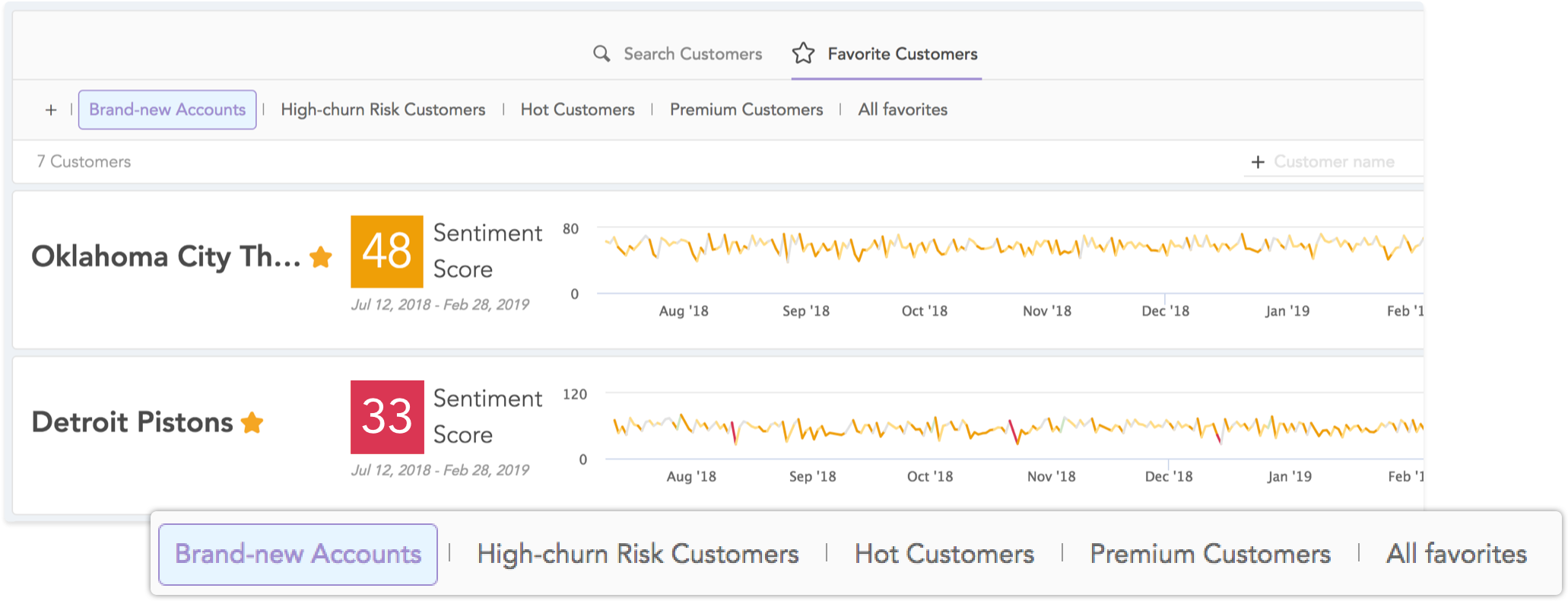Click Oct '18 label on Detroit Pistons chart
The height and width of the screenshot is (601, 1568).
[x=929, y=477]
